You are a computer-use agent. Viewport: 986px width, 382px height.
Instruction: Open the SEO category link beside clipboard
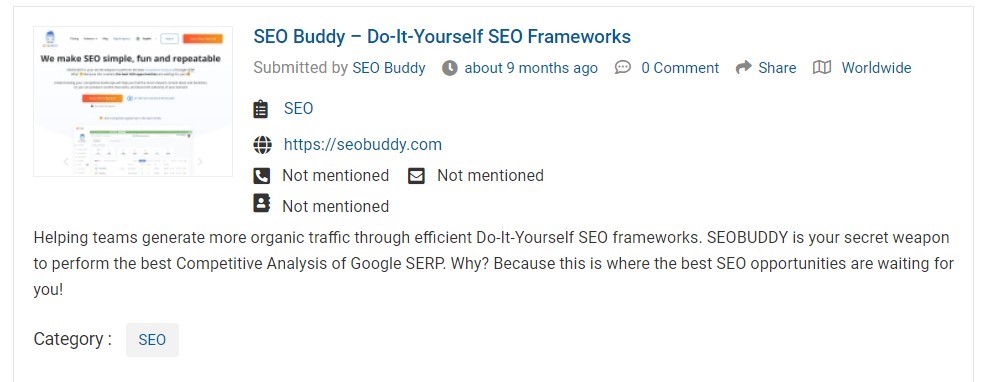click(x=298, y=108)
